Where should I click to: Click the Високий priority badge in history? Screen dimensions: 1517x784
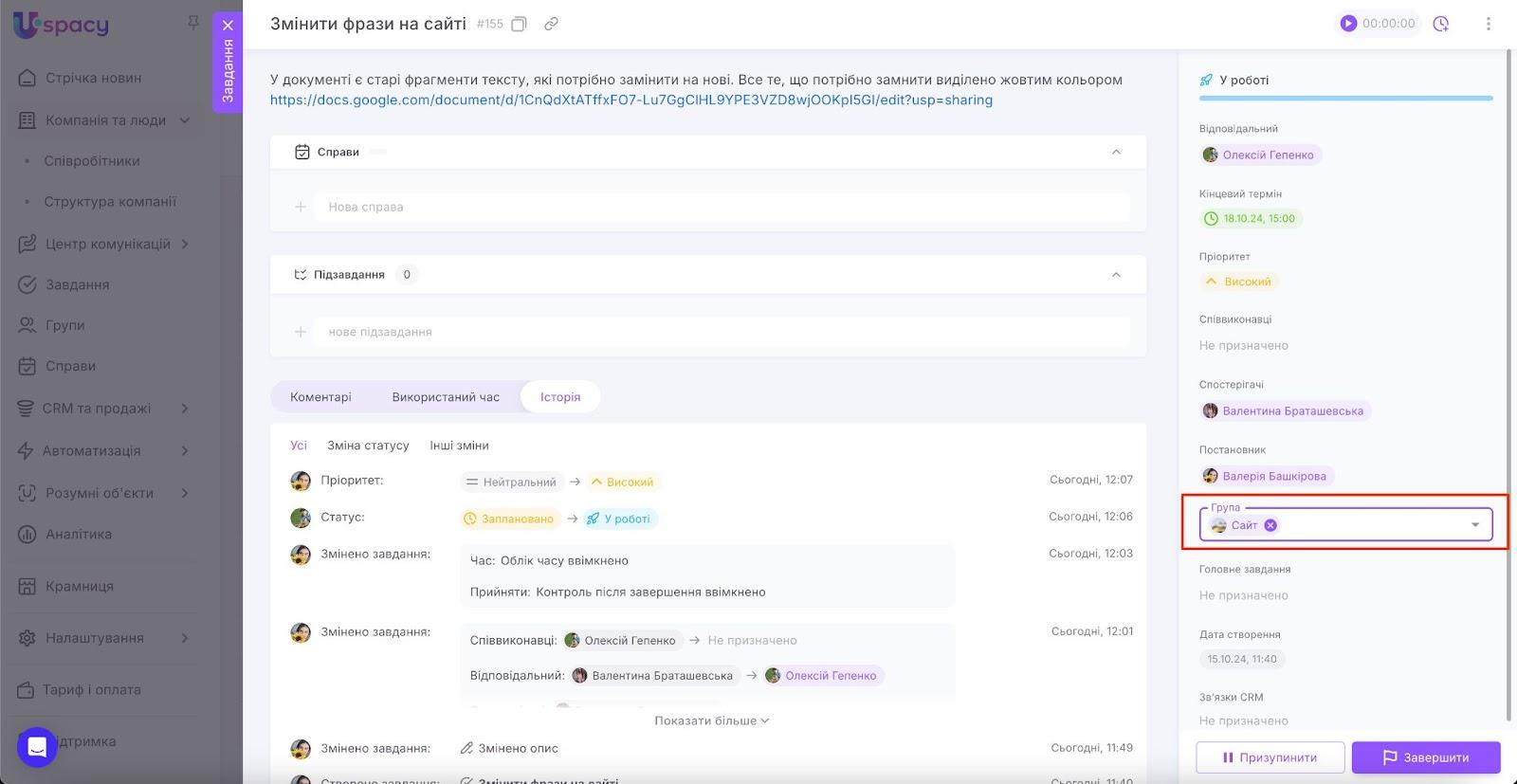pyautogui.click(x=622, y=482)
